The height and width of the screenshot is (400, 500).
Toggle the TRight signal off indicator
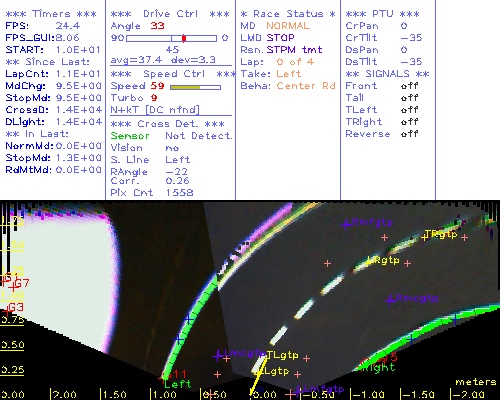pyautogui.click(x=409, y=122)
